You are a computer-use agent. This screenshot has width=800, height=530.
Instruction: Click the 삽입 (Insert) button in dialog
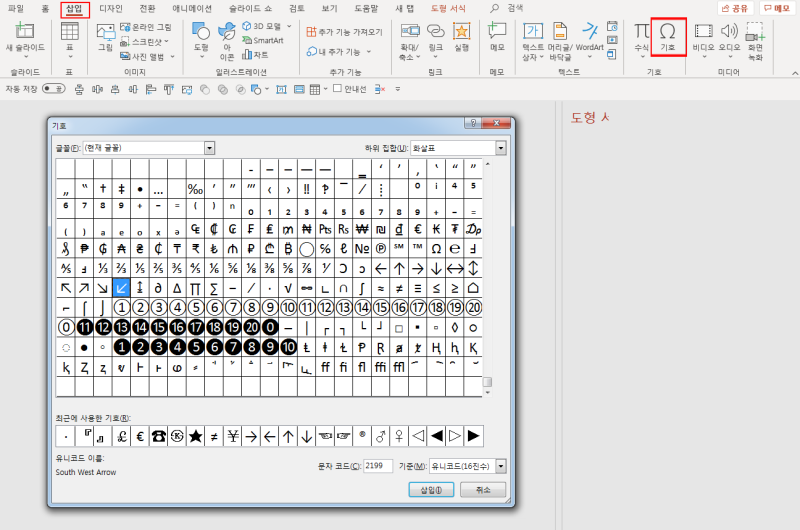pos(431,490)
